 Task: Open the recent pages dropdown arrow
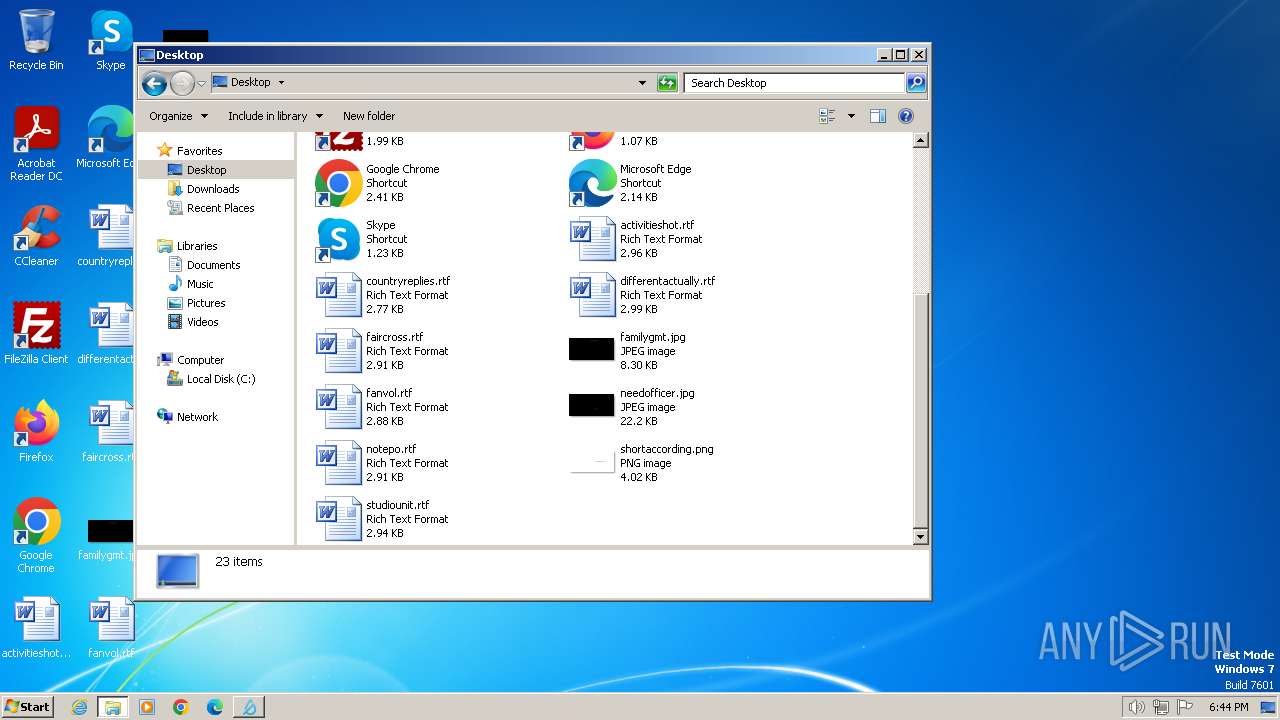click(202, 83)
